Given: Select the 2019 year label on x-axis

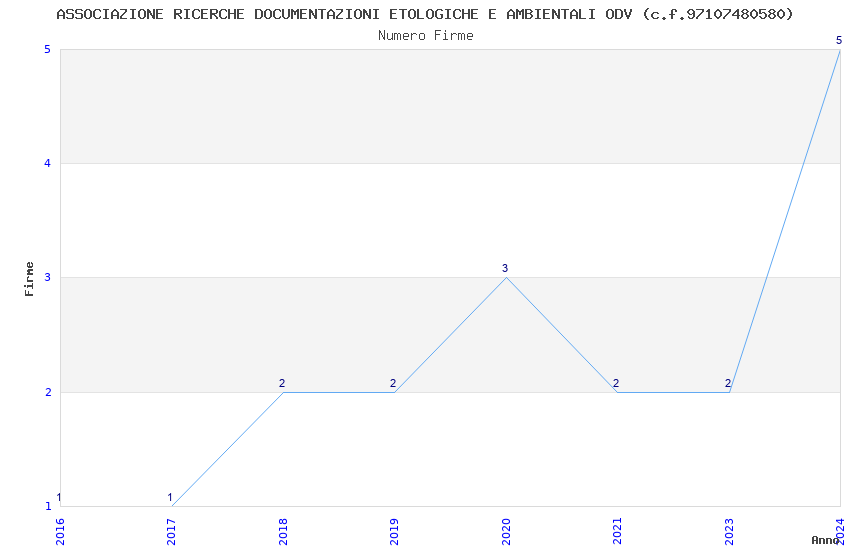Looking at the screenshot, I should point(395,532).
